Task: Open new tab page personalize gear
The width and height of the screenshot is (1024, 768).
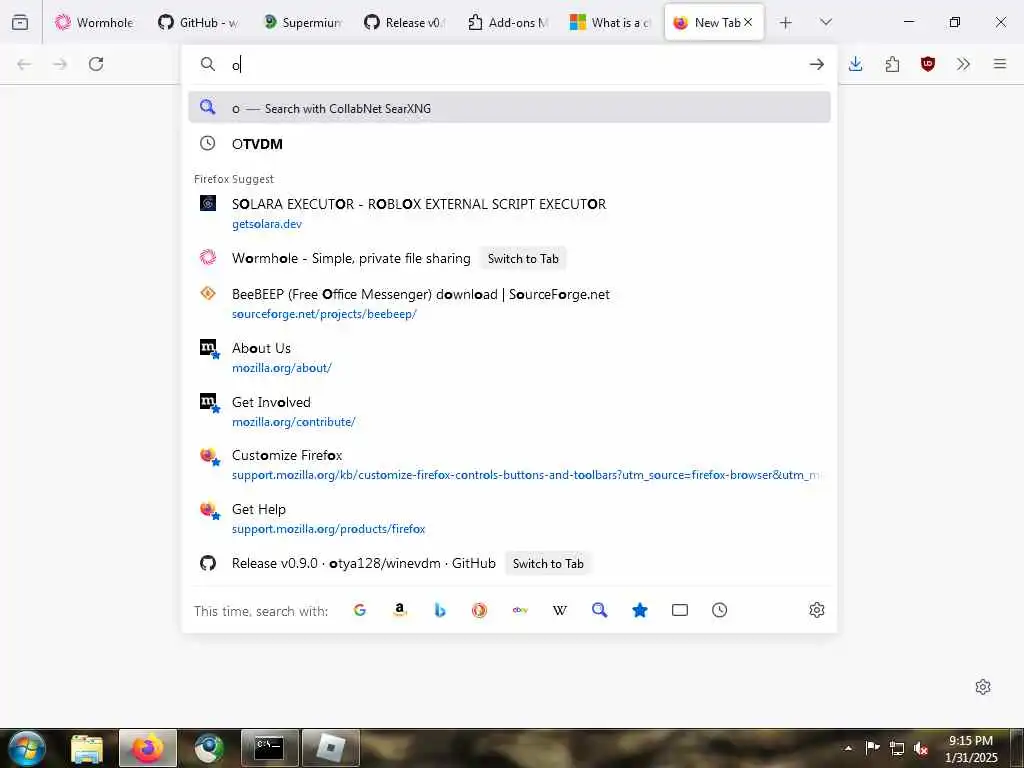Action: pyautogui.click(x=983, y=687)
